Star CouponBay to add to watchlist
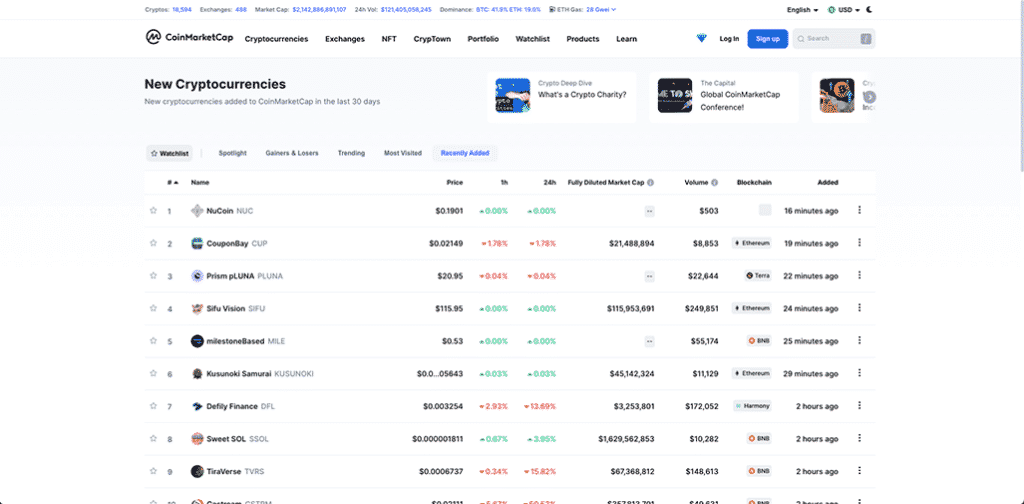Viewport: 1024px width, 504px height. [x=153, y=243]
